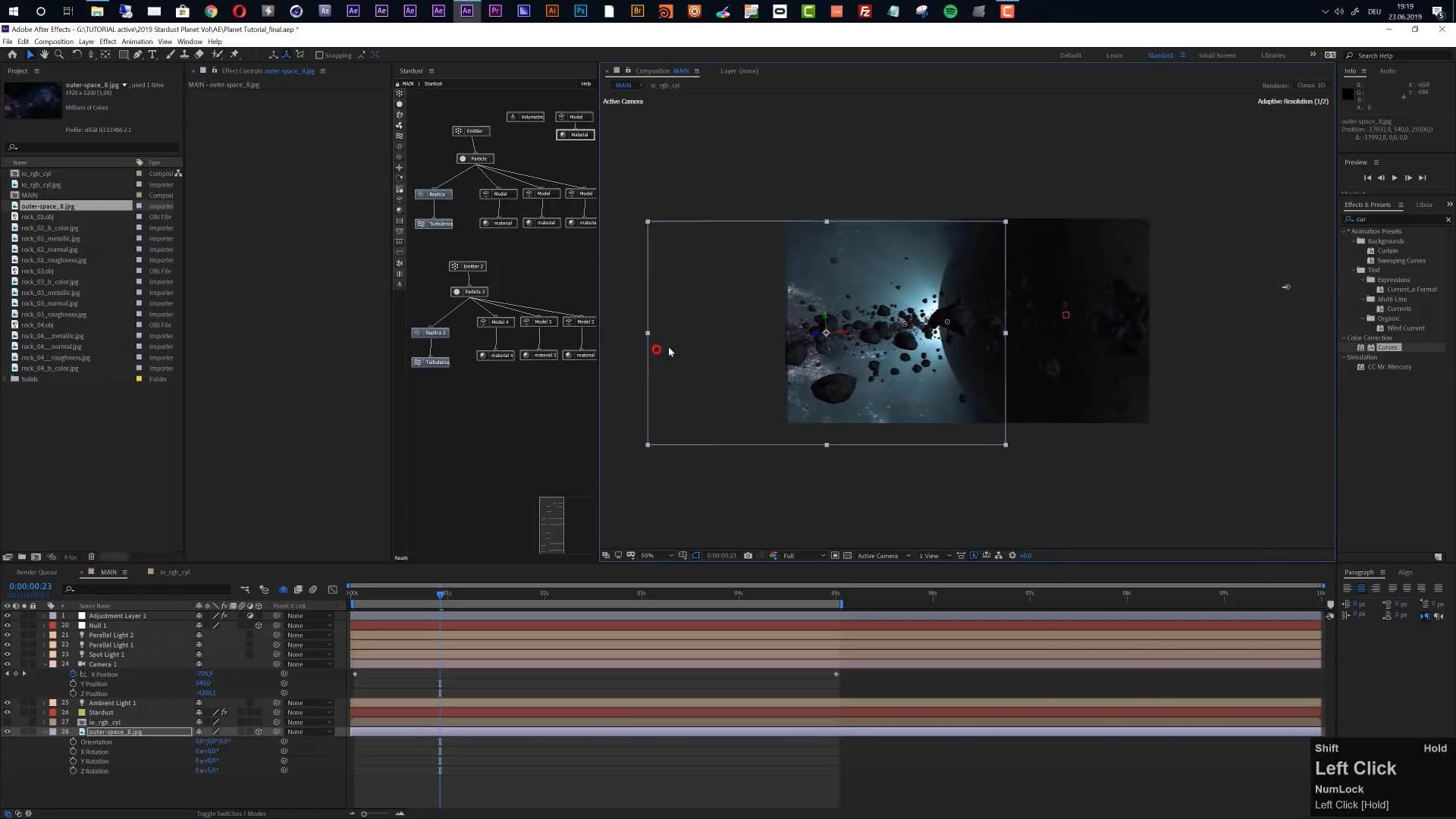Image resolution: width=1456 pixels, height=819 pixels.
Task: Select the Brush tool
Action: (x=170, y=55)
